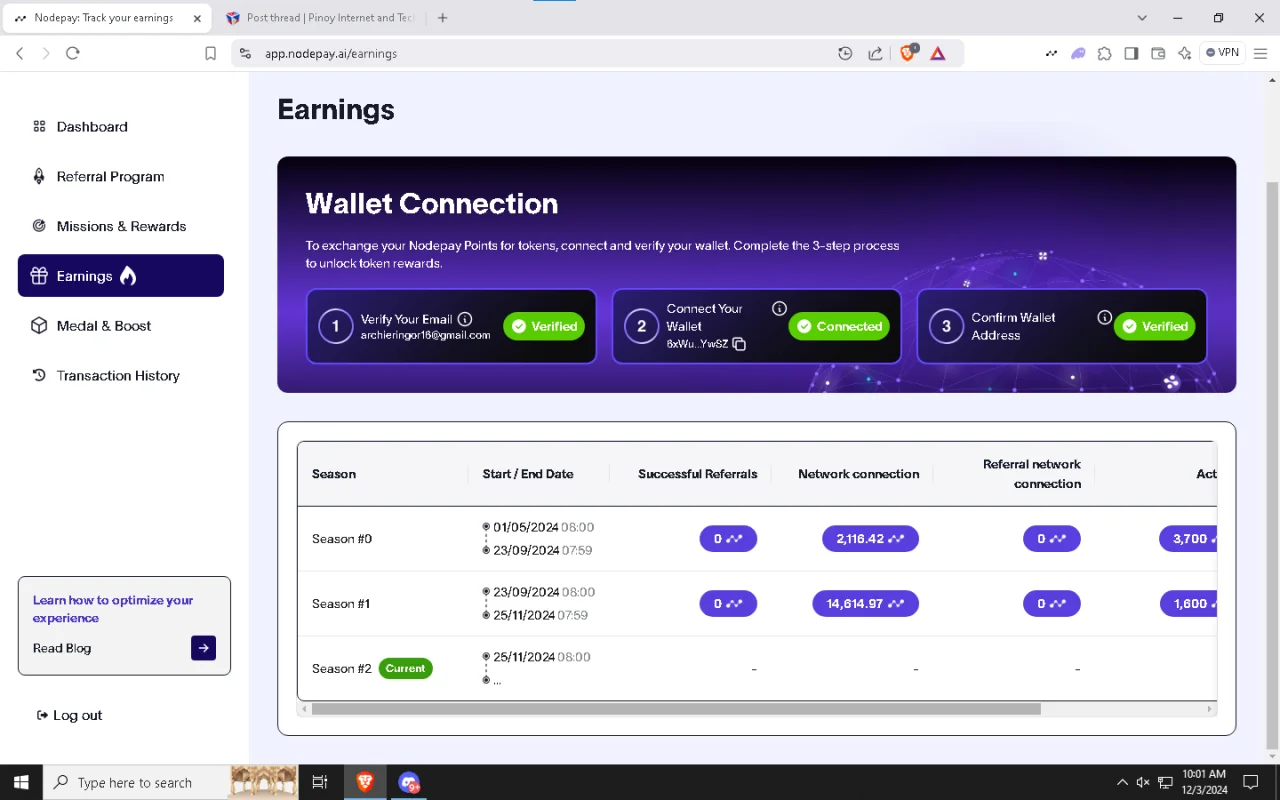Viewport: 1280px width, 800px height.
Task: Copy the wallet address with copy icon
Action: point(739,344)
